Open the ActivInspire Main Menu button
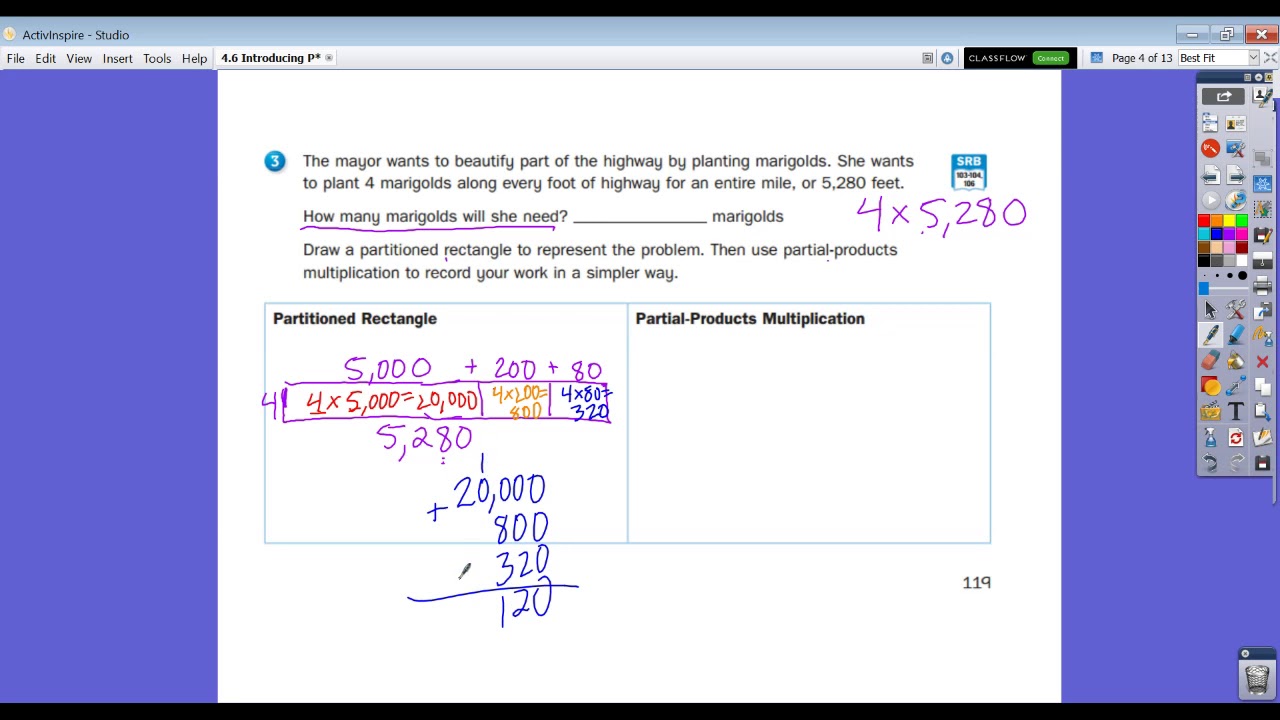Viewport: 1280px width, 720px height. coord(1211,124)
